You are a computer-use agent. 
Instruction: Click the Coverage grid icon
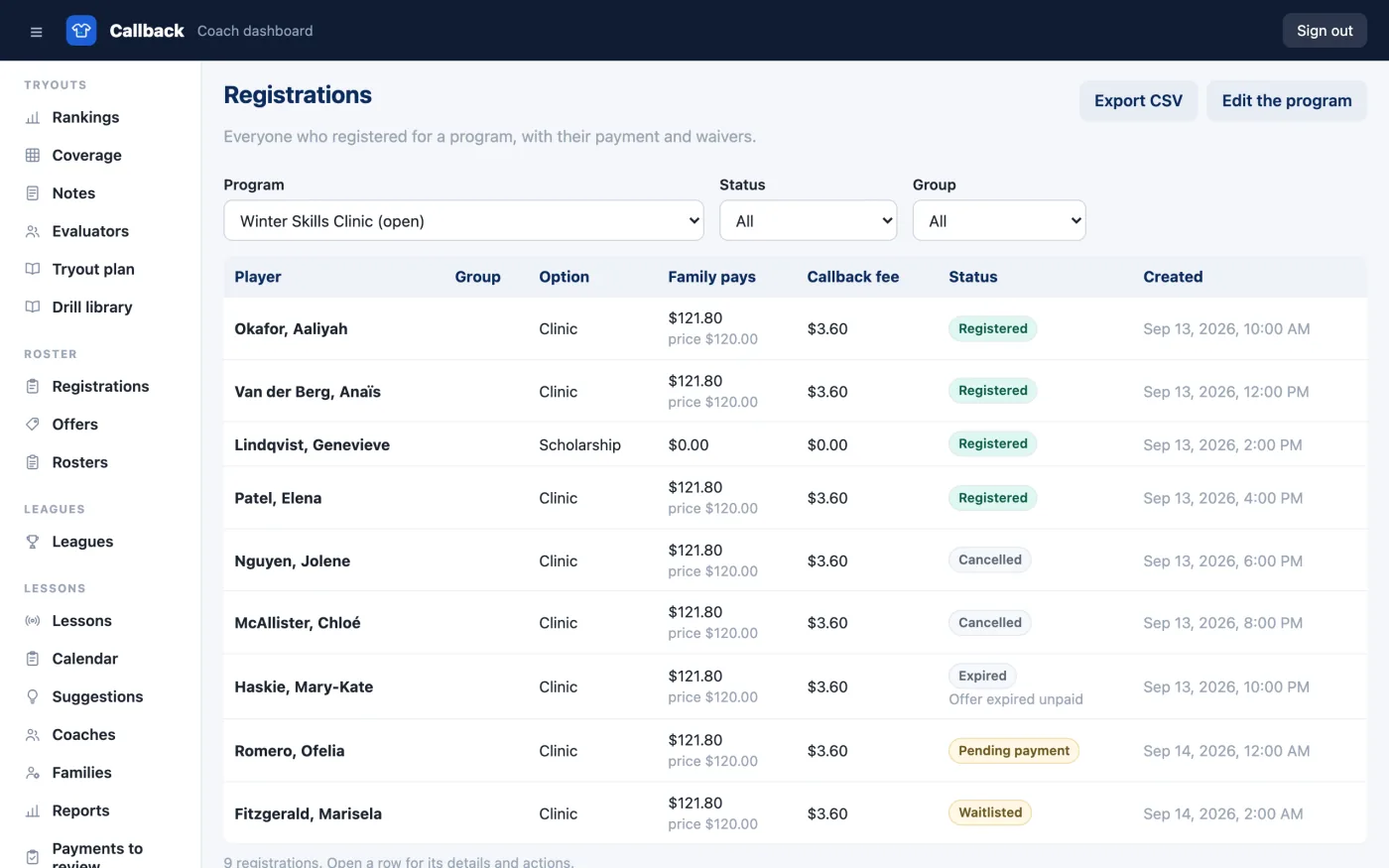[x=33, y=155]
